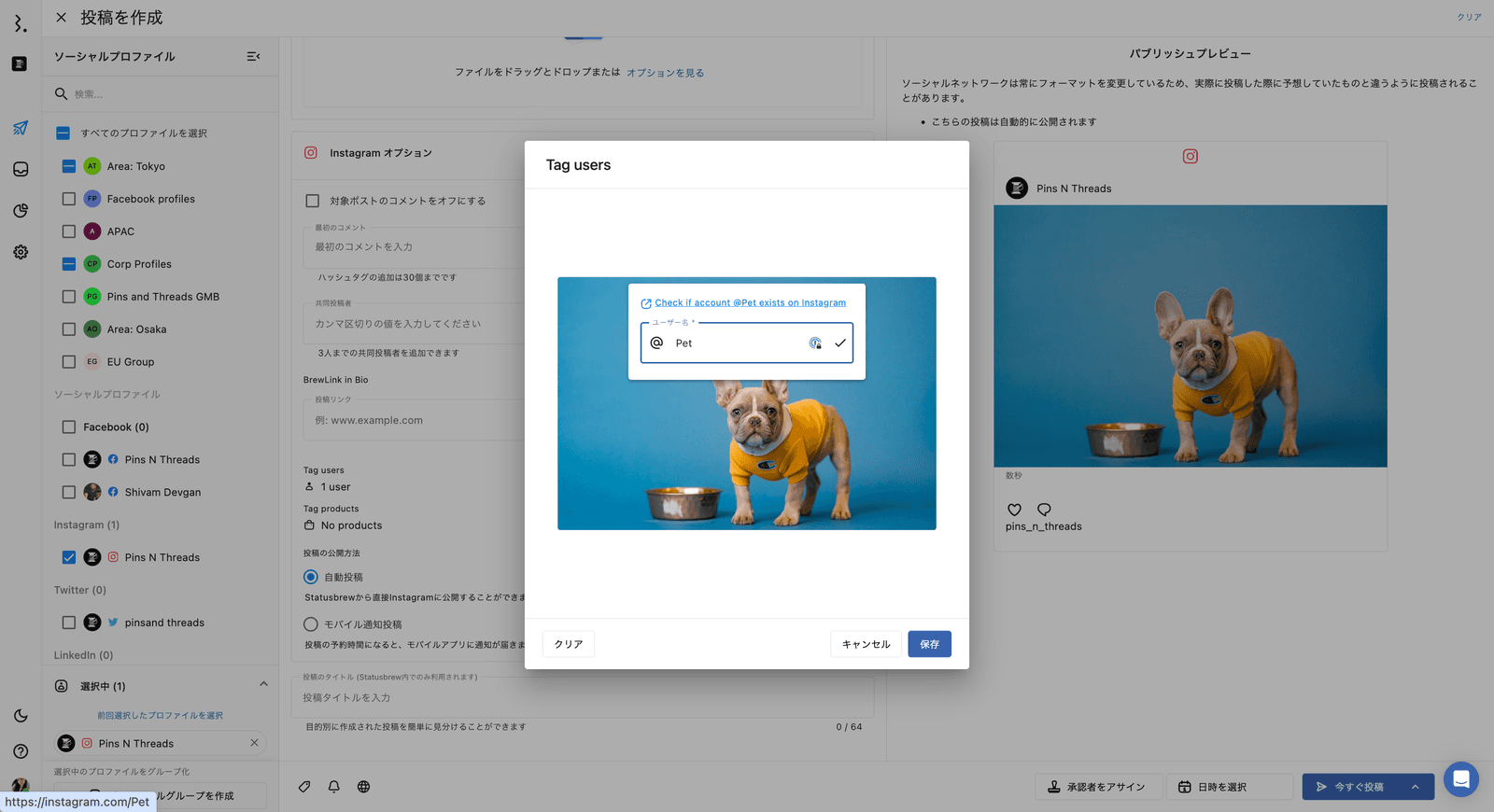Viewport: 1494px width, 812px height.
Task: Toggle dark mode moon icon
Action: pyautogui.click(x=21, y=716)
